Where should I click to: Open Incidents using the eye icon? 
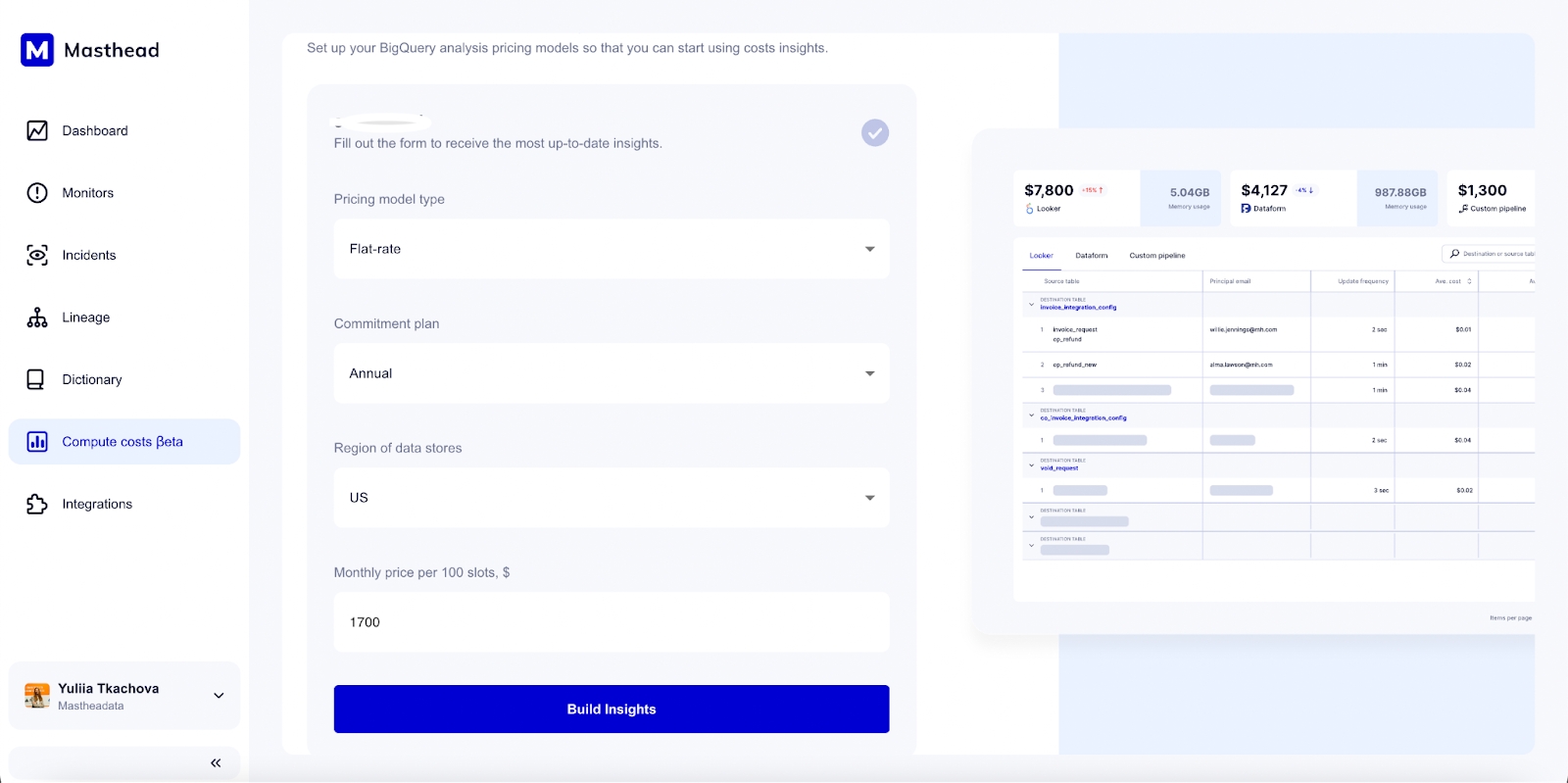click(37, 255)
